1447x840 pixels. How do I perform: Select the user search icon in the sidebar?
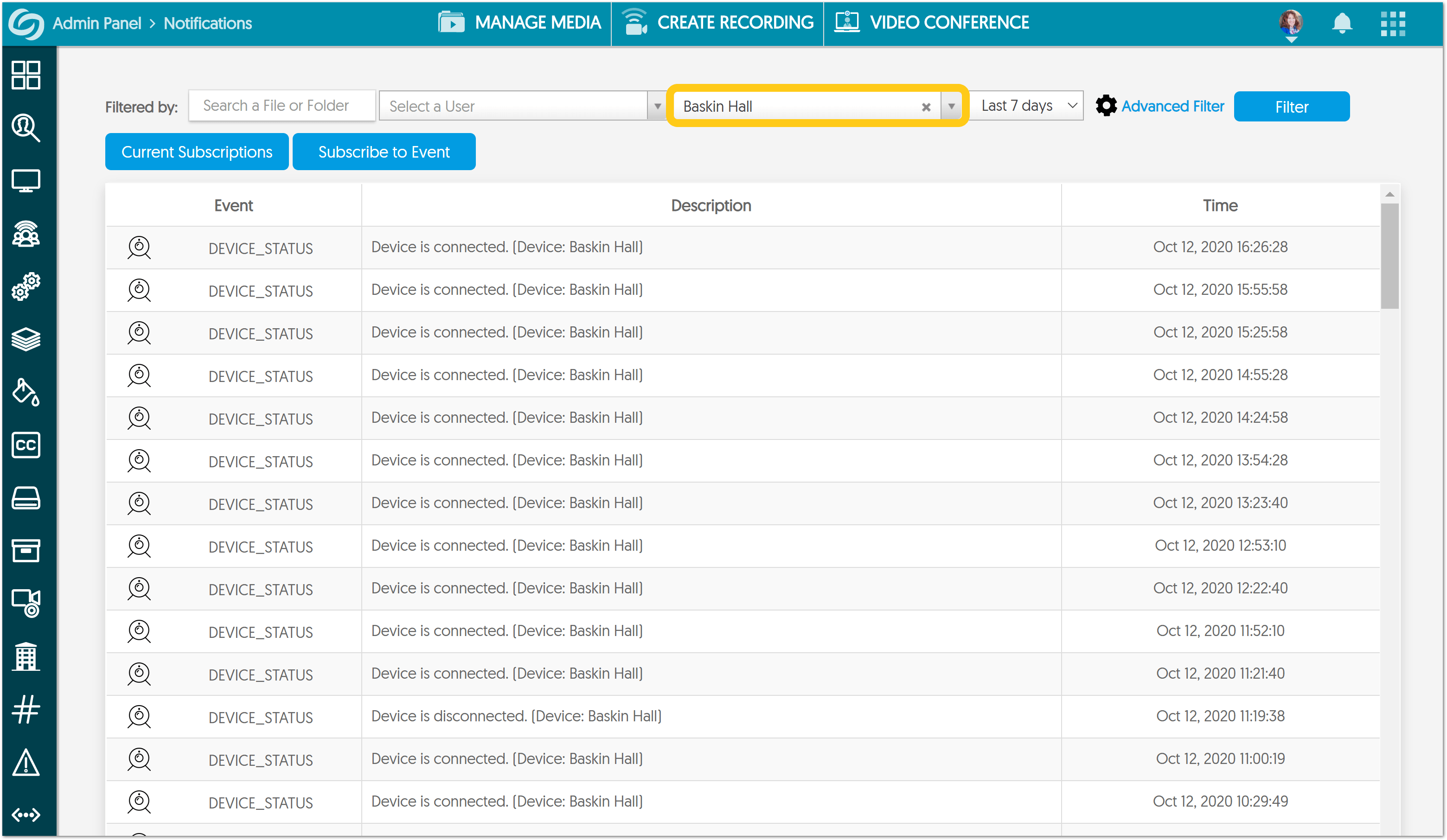(26, 128)
